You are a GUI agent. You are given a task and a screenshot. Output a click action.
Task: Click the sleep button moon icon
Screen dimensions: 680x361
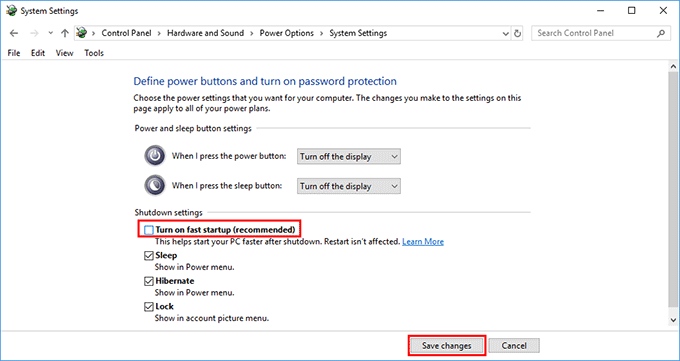coord(155,185)
